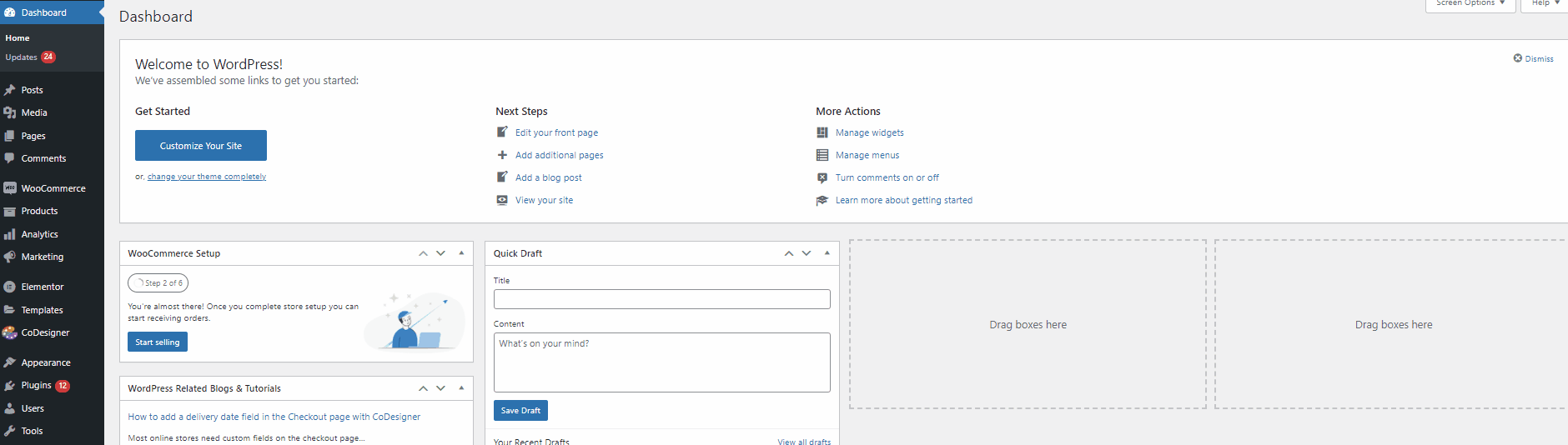This screenshot has height=445, width=1568.
Task: Click the WooCommerce logo icon
Action: (x=10, y=188)
